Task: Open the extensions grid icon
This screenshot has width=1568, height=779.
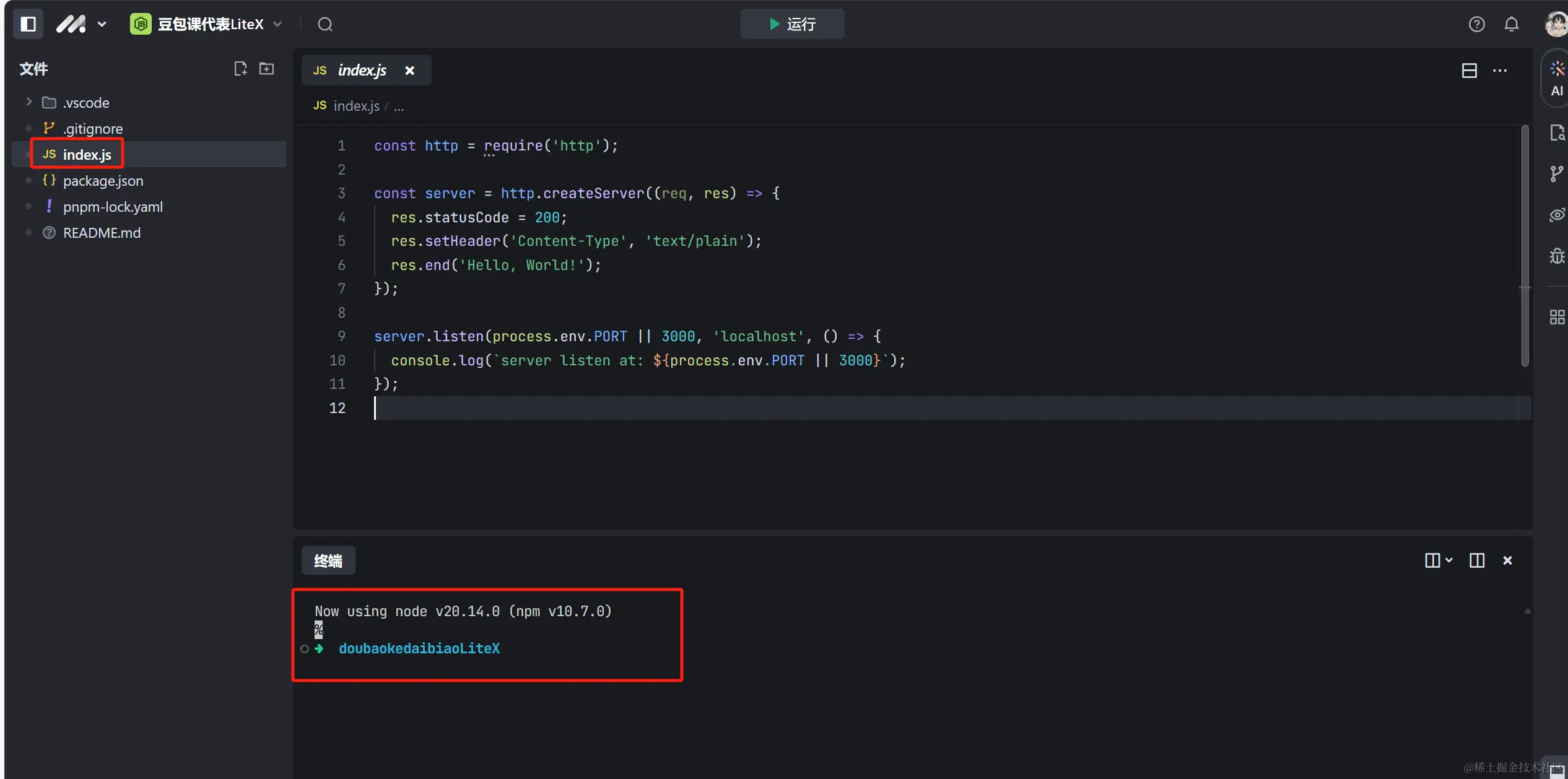Action: click(1556, 317)
